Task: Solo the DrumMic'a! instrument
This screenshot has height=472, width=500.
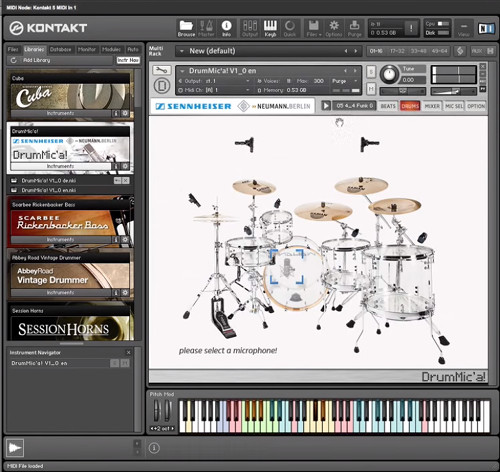Action: [x=371, y=72]
